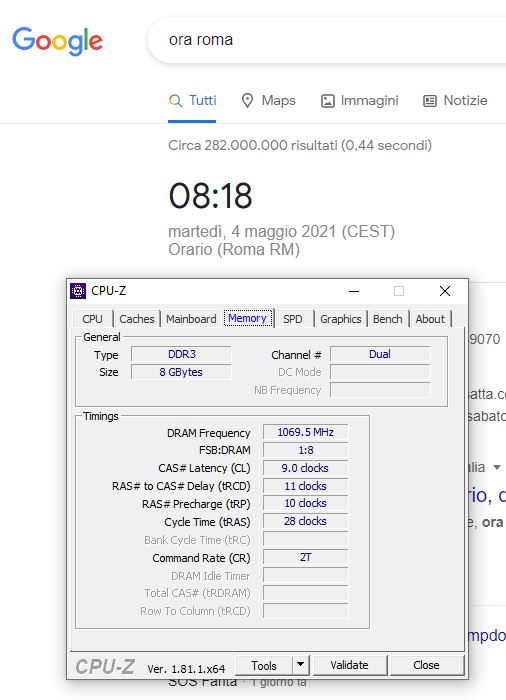Go to the Graphics tab

coord(341,319)
